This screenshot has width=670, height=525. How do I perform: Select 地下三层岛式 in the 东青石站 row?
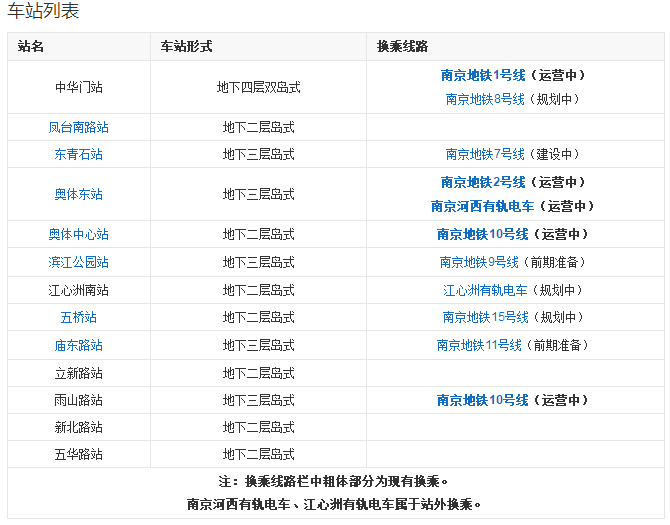[259, 154]
